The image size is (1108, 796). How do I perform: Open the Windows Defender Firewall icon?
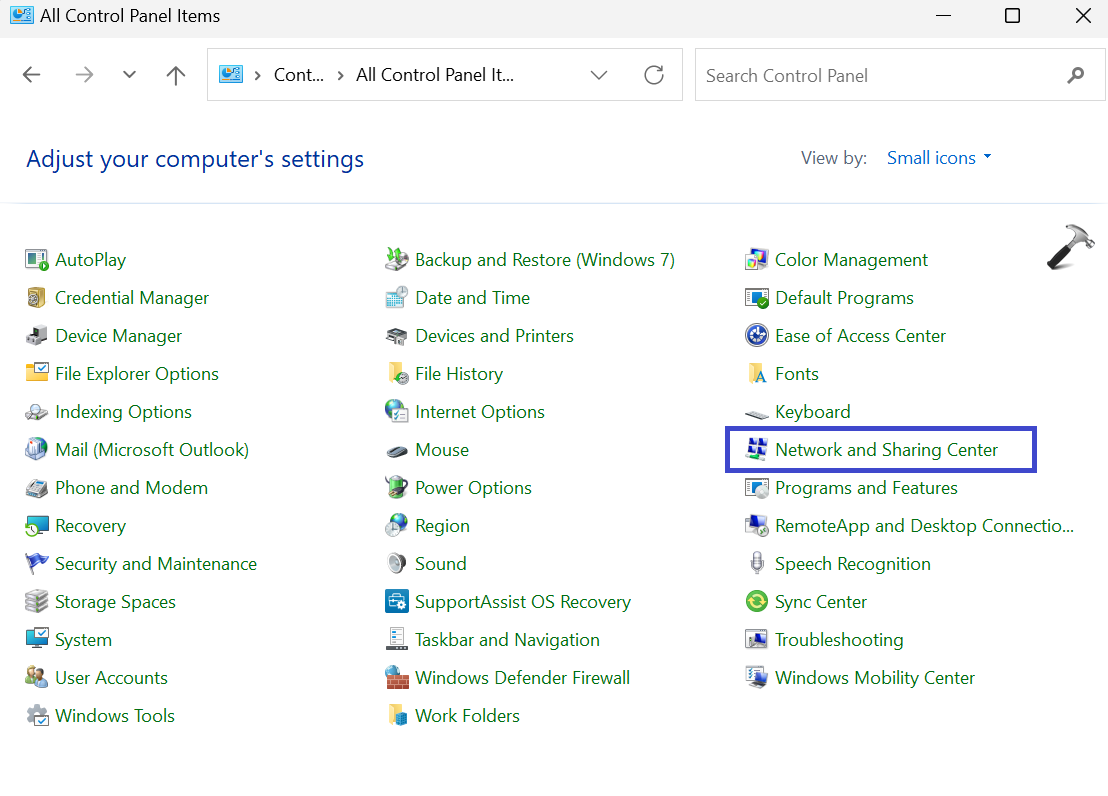(397, 678)
